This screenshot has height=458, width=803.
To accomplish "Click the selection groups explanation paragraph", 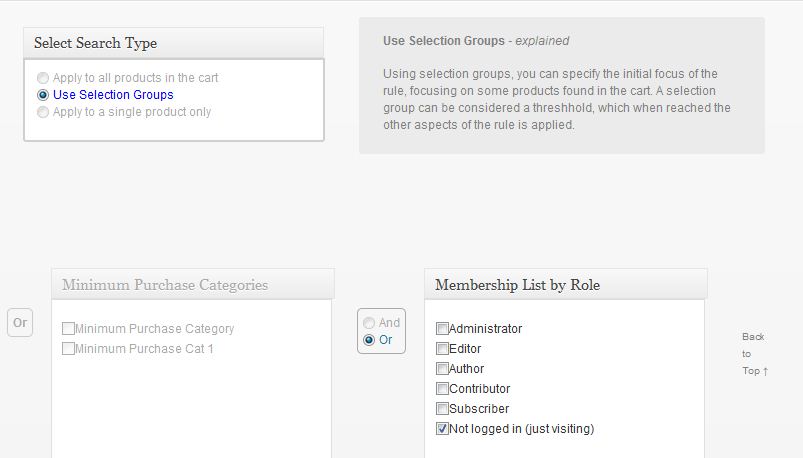I will coord(557,99).
